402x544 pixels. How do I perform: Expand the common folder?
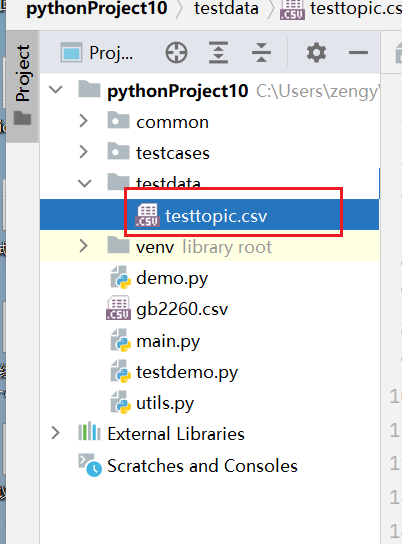(x=83, y=121)
